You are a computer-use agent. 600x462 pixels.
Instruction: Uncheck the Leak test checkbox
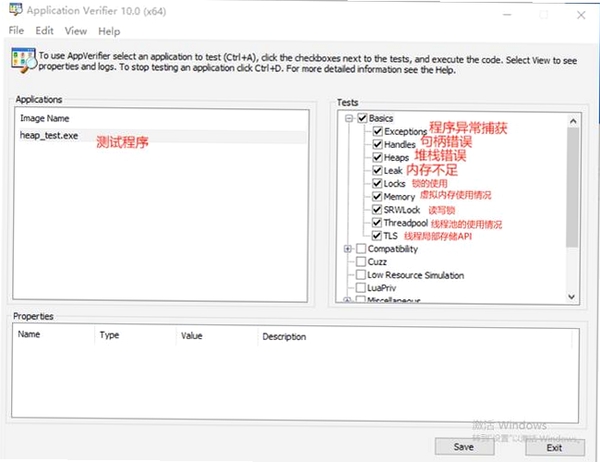[377, 170]
